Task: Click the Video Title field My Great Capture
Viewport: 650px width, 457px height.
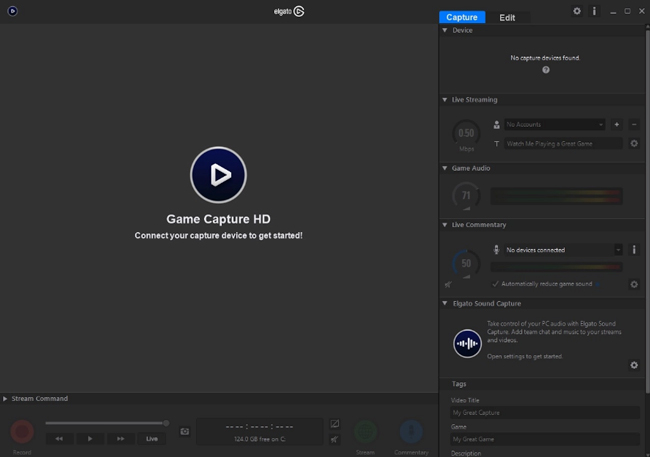Action: (x=545, y=413)
